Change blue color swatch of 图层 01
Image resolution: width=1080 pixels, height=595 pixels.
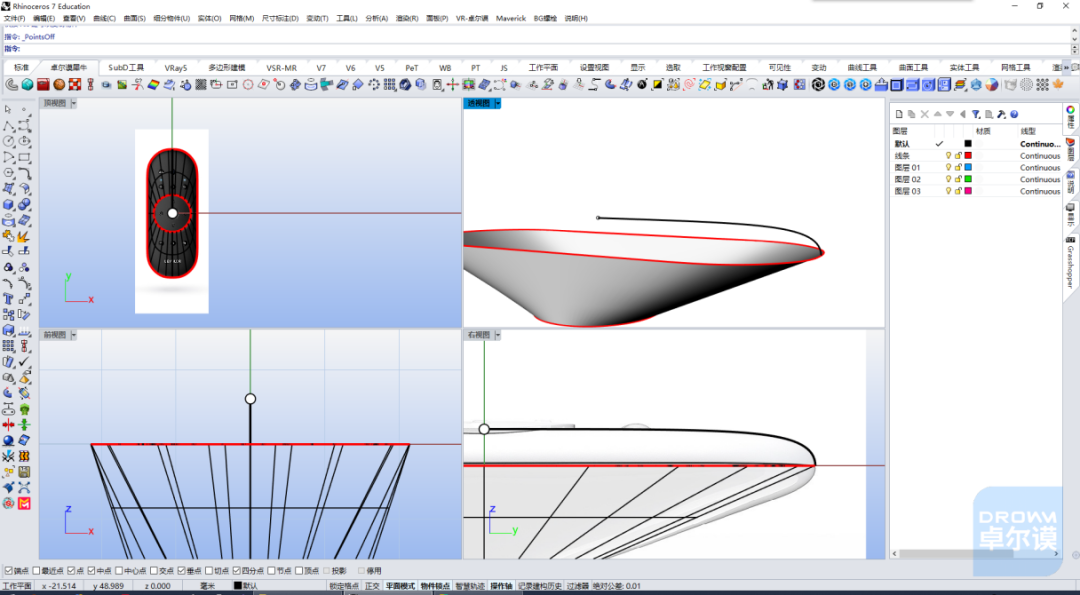click(x=968, y=167)
